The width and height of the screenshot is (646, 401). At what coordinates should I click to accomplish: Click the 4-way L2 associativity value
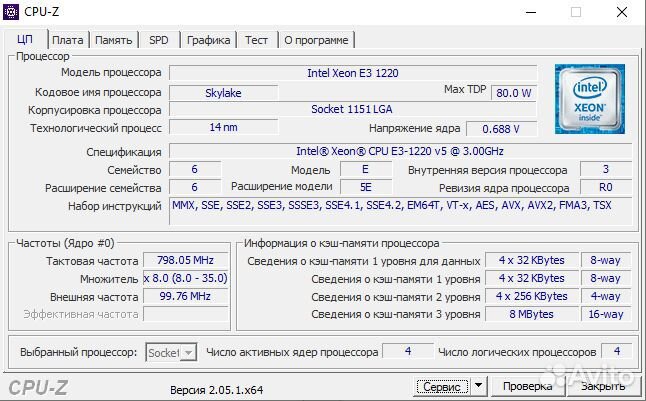click(606, 296)
